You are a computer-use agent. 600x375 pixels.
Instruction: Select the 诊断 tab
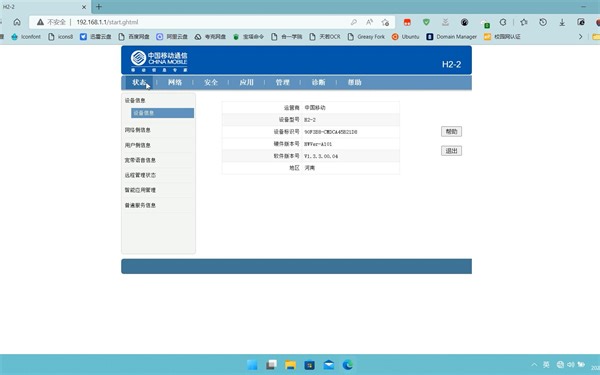click(x=318, y=82)
